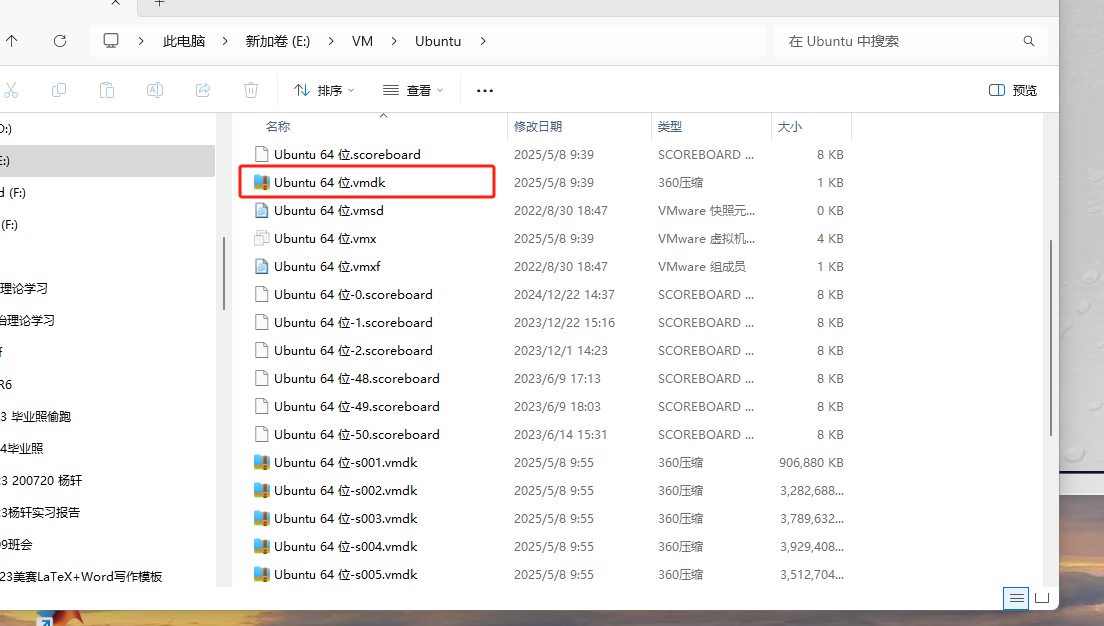The width and height of the screenshot is (1104, 626).
Task: Select 杨轩实习报告 folder in sidebar
Action: (40, 513)
